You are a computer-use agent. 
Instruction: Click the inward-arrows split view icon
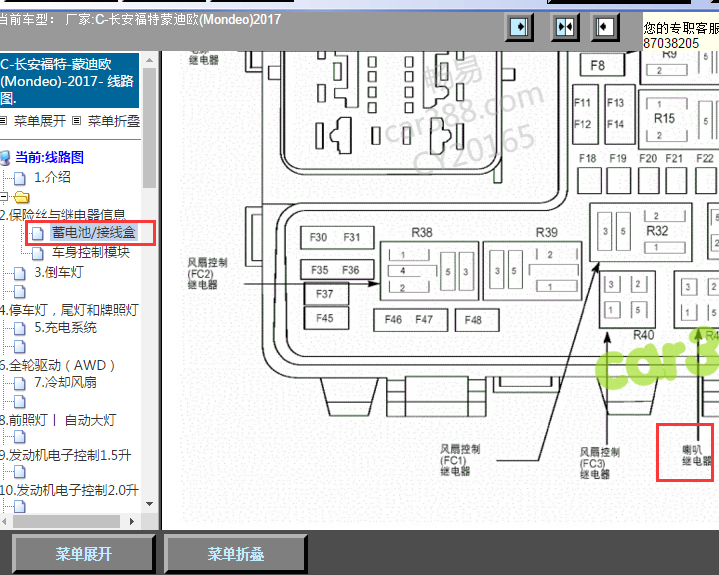click(564, 28)
